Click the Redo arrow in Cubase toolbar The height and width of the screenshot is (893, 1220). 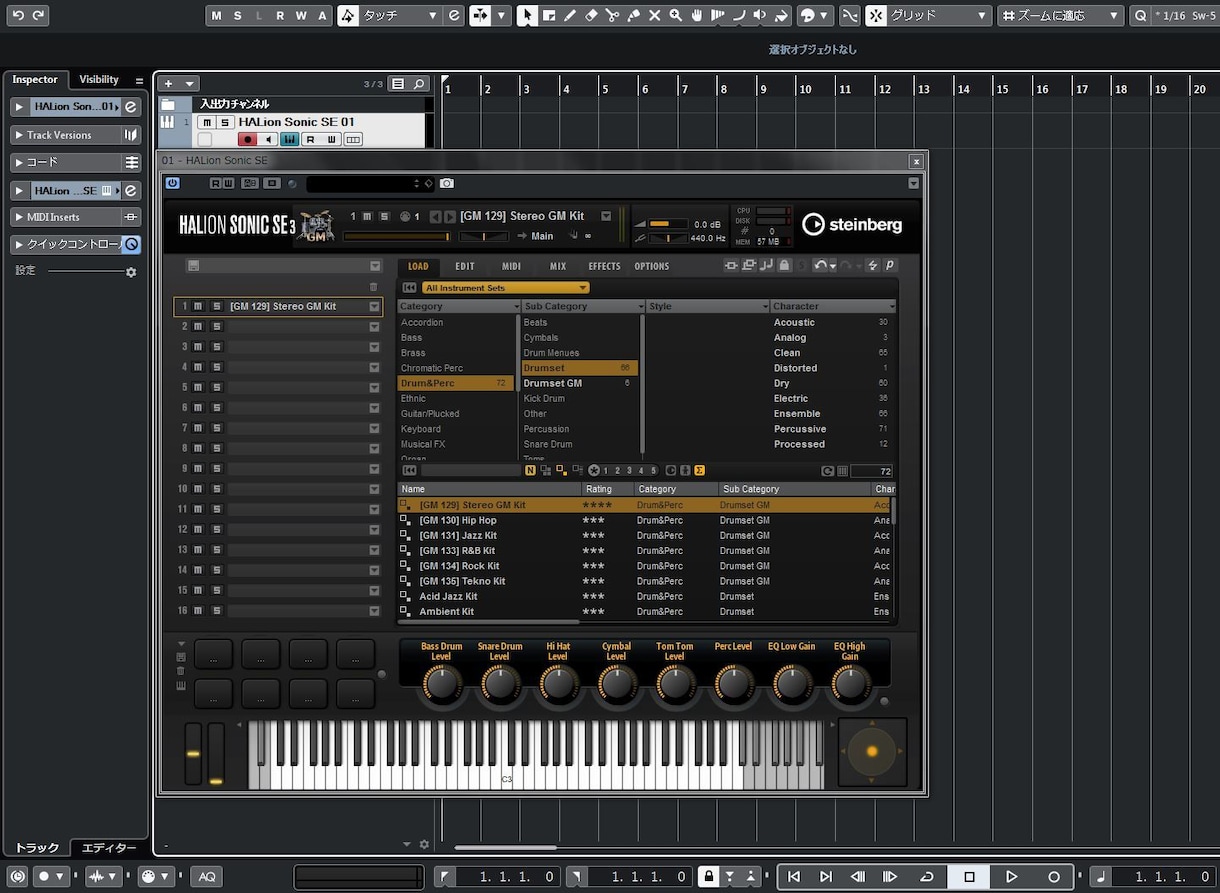click(38, 15)
